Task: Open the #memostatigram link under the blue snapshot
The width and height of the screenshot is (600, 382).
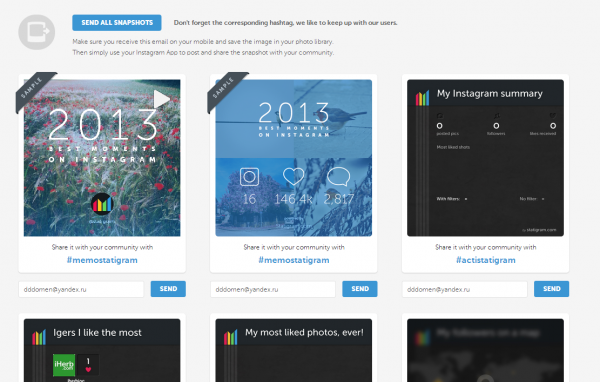Action: click(x=294, y=260)
